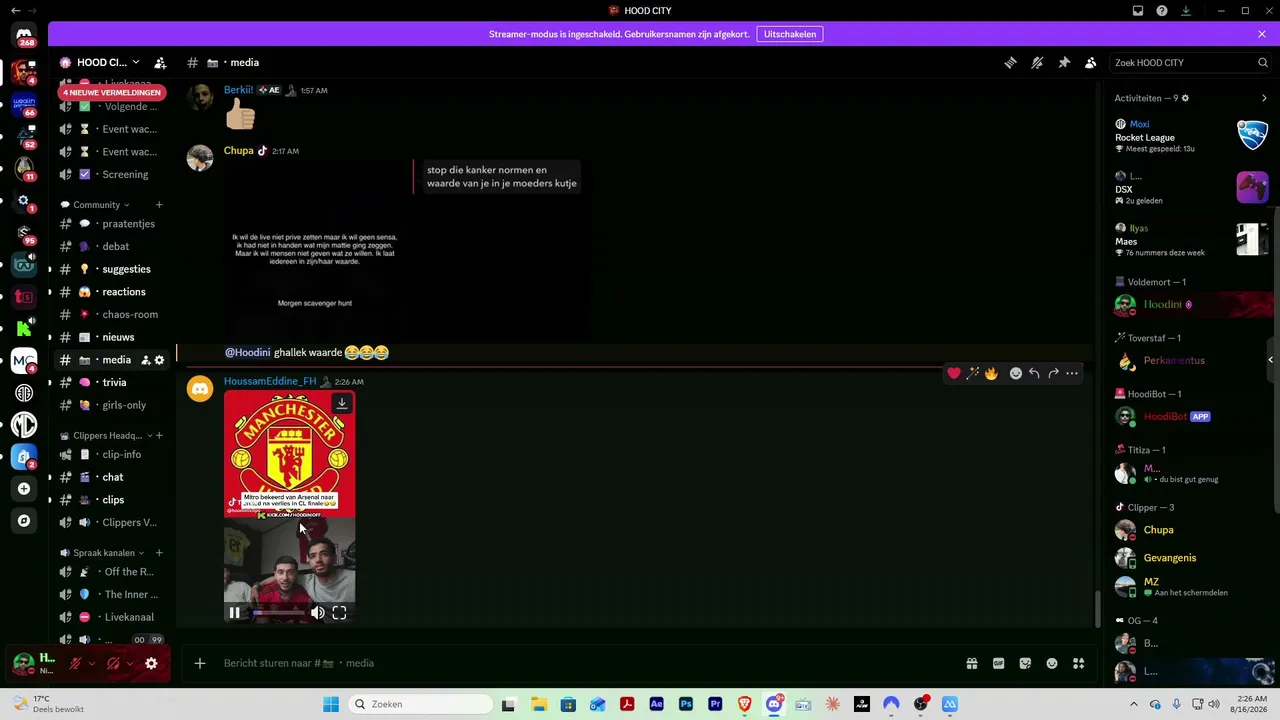Open activities settings gear
This screenshot has width=1280, height=720.
[1185, 98]
